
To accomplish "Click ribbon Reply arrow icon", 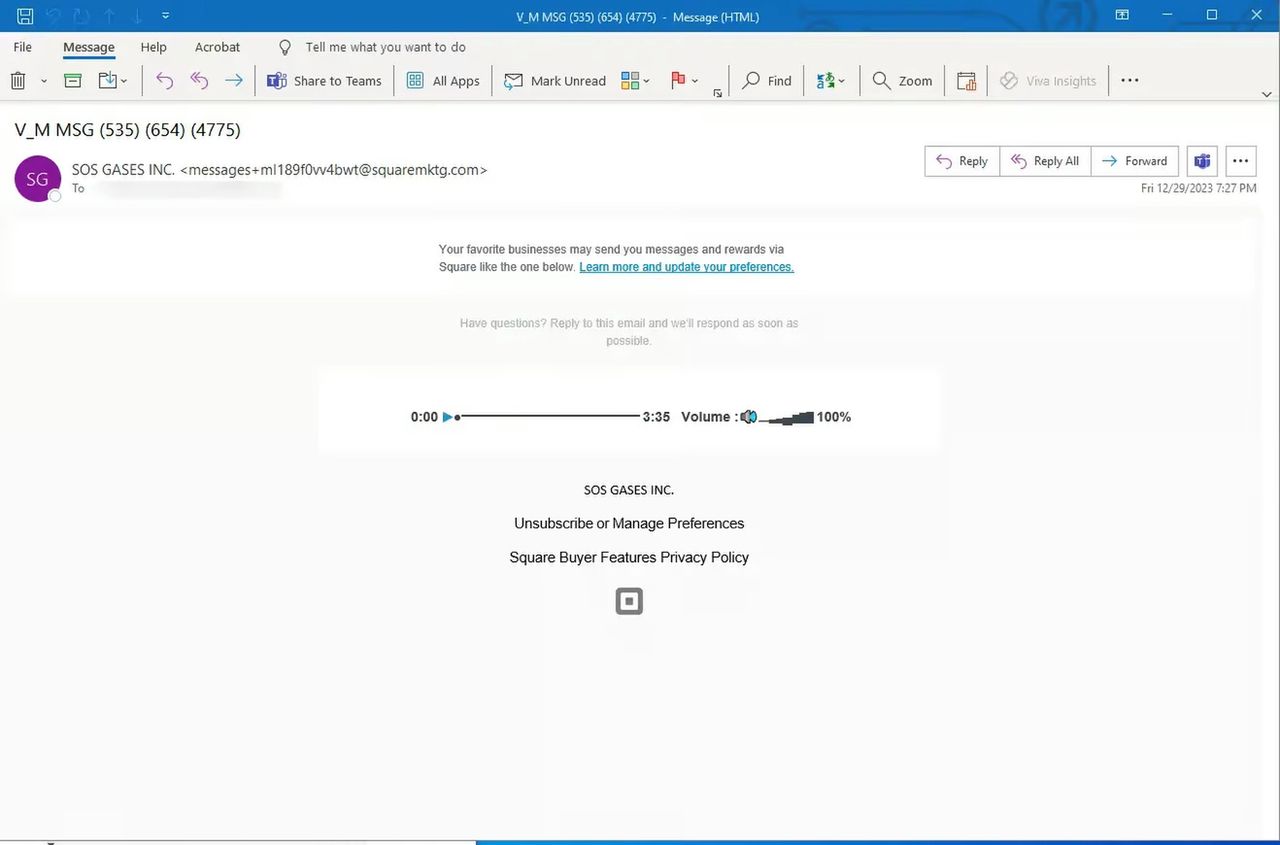I will 165,81.
